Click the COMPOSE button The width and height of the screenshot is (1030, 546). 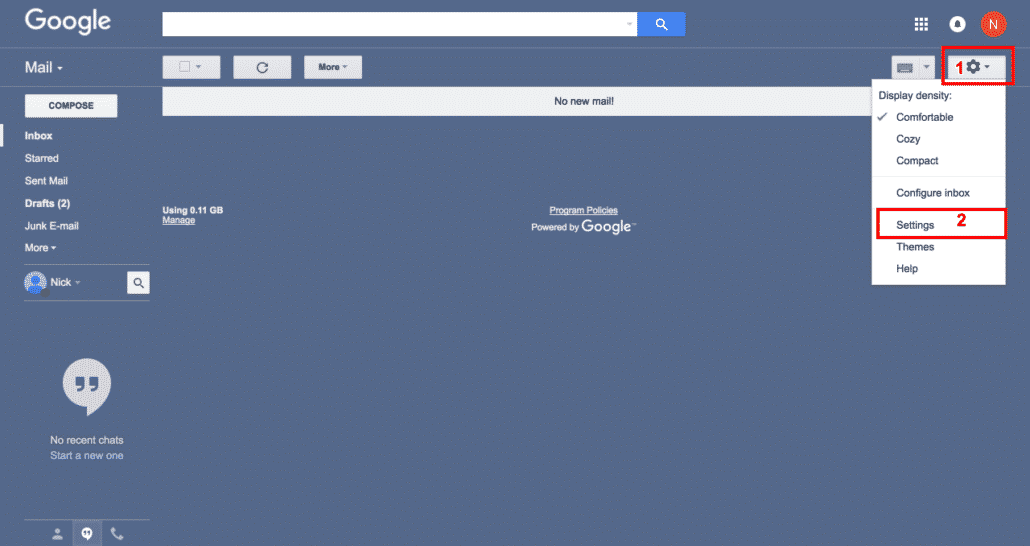(x=71, y=106)
